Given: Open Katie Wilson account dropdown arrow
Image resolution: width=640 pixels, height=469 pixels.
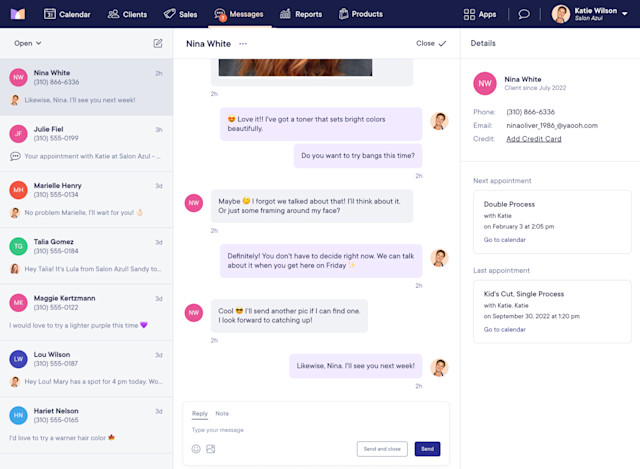Looking at the screenshot, I should click(624, 14).
